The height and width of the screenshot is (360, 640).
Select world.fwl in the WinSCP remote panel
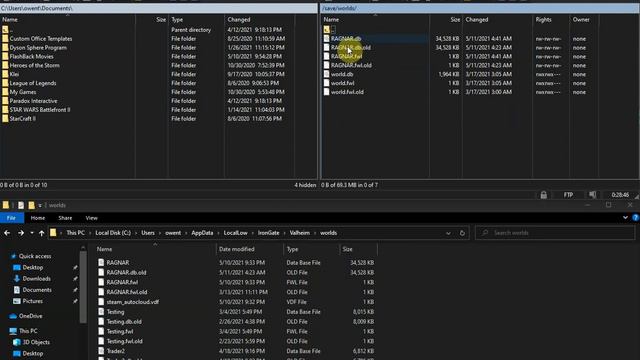click(342, 83)
